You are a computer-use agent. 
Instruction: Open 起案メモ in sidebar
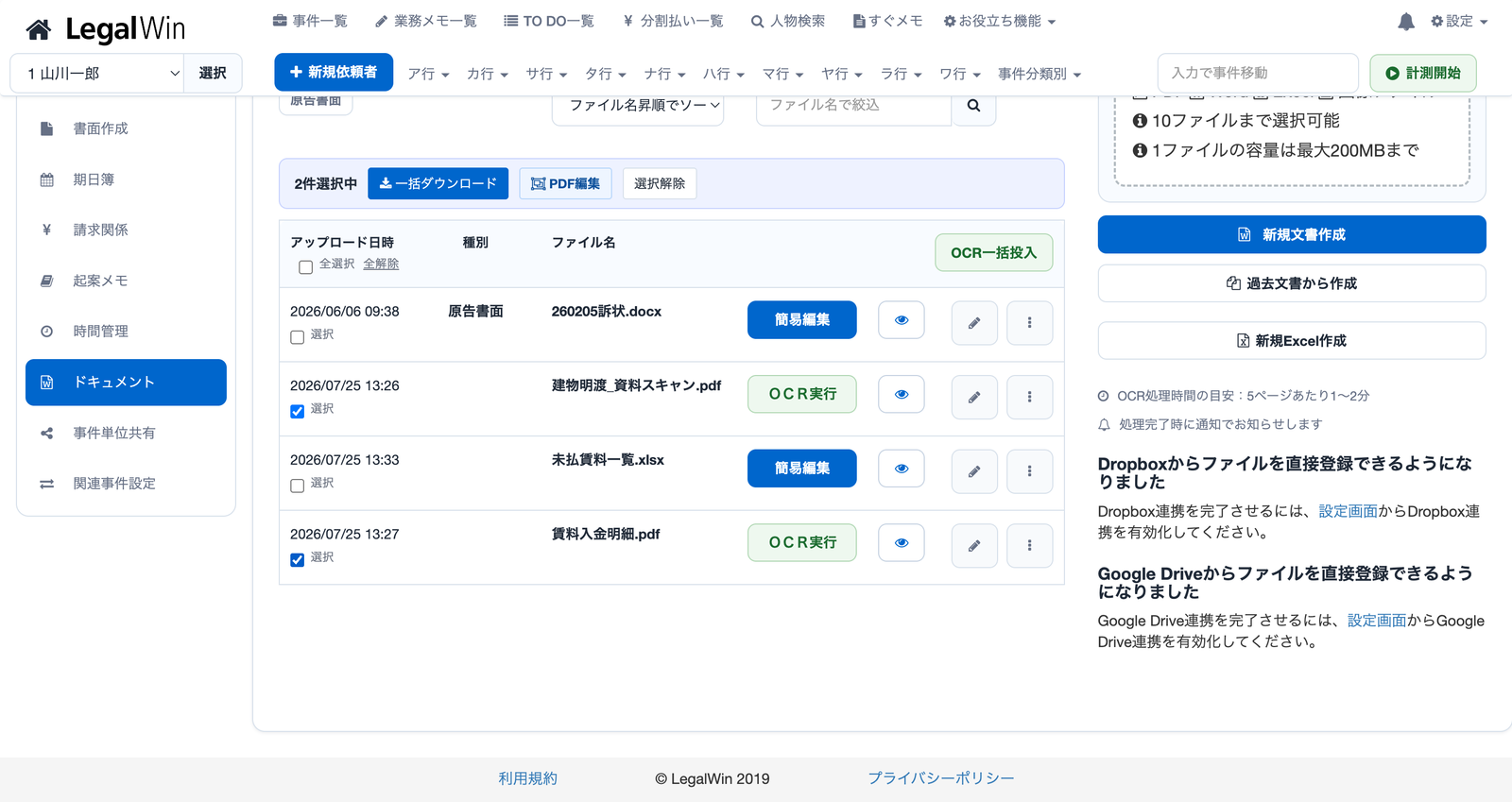[126, 281]
